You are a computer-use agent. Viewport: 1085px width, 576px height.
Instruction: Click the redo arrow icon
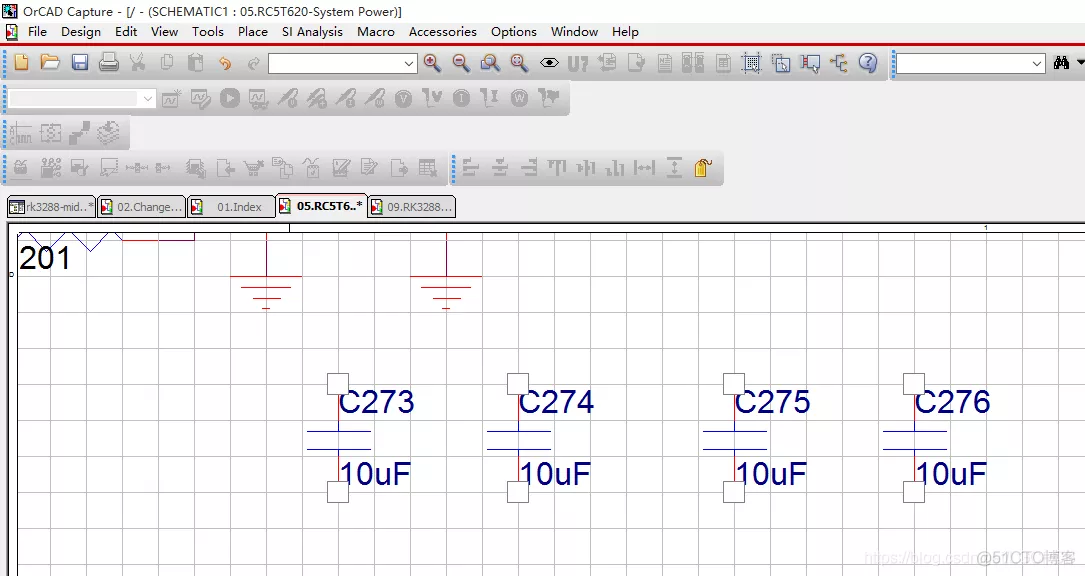254,63
